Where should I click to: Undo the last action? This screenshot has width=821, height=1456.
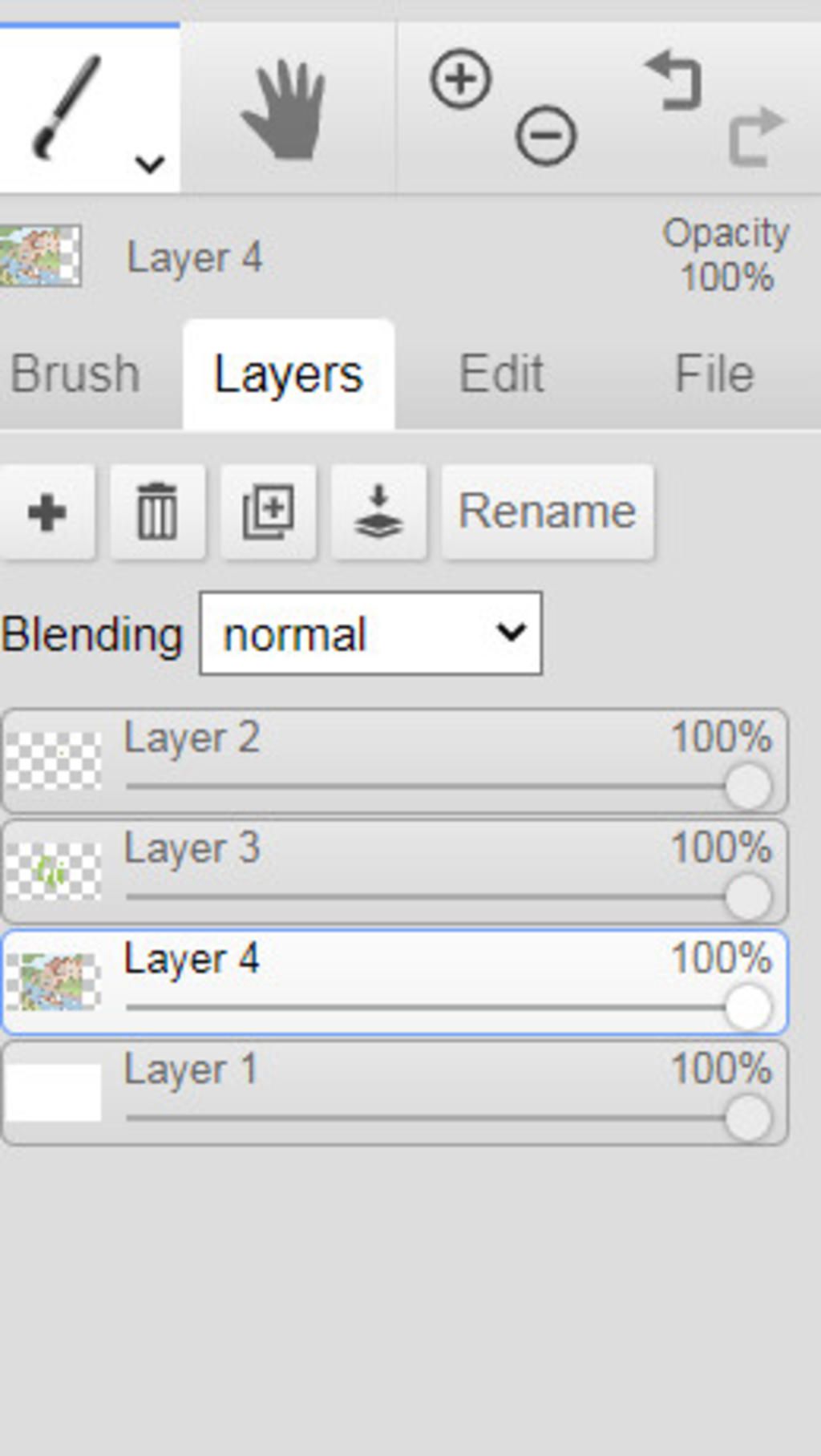674,80
